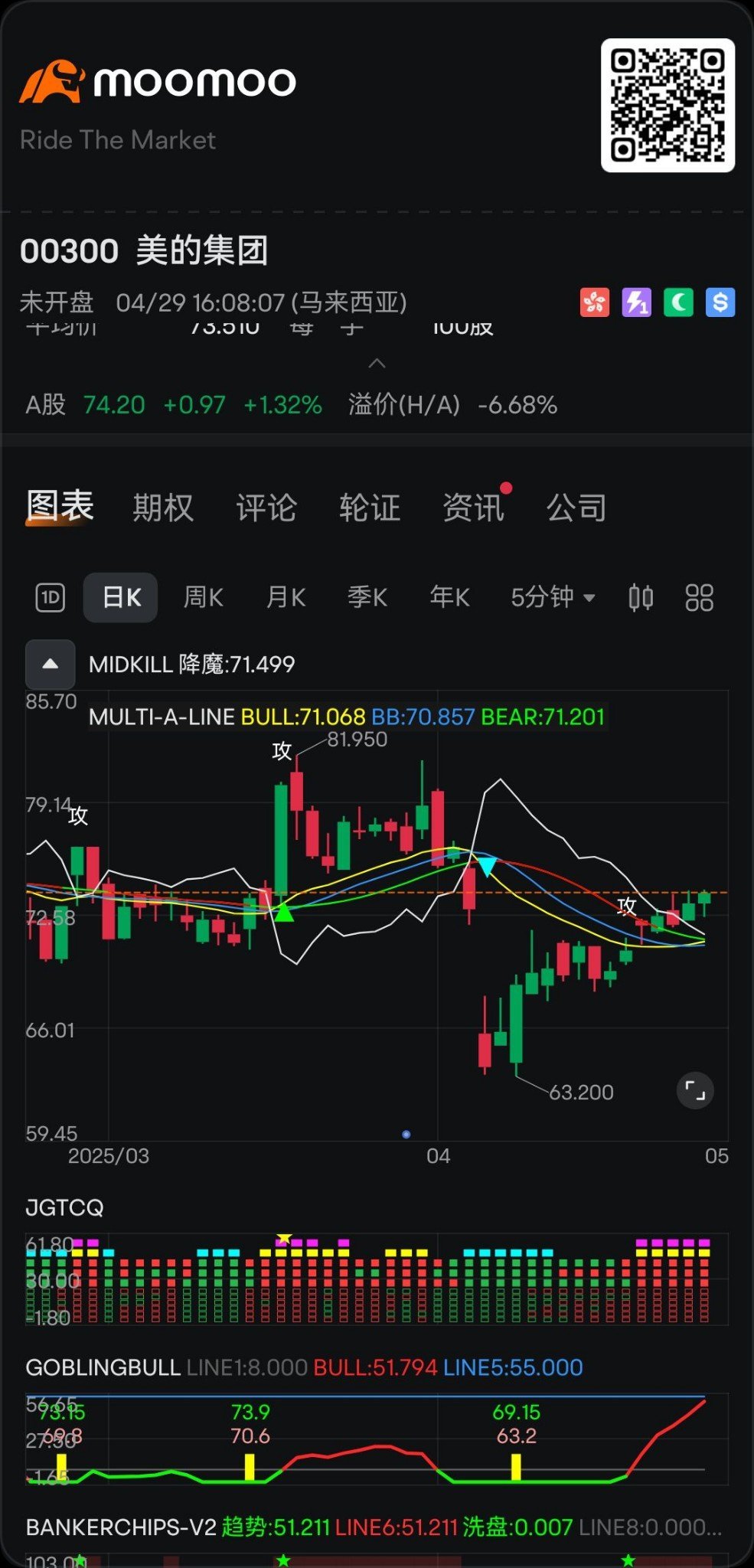Tap the green moon badge icon
Image resolution: width=754 pixels, height=1568 pixels.
click(678, 302)
